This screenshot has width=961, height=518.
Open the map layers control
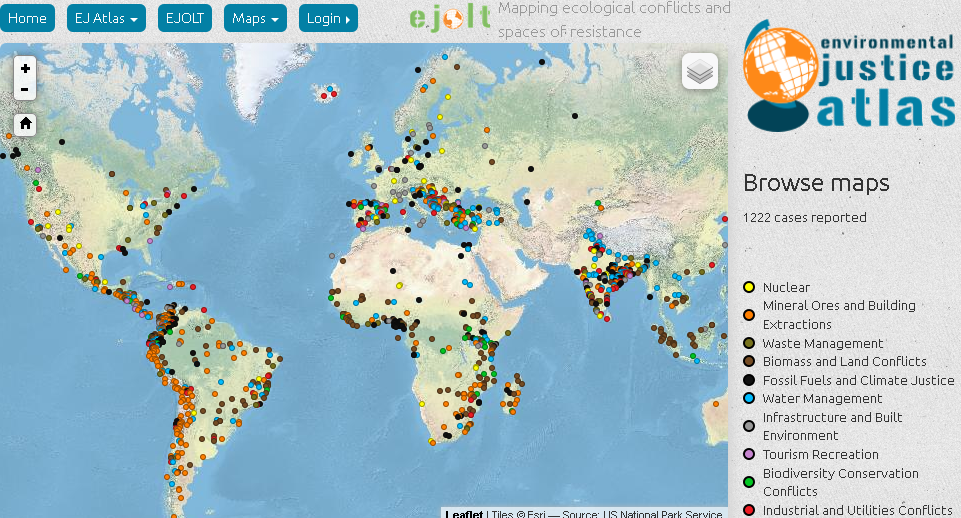(700, 72)
